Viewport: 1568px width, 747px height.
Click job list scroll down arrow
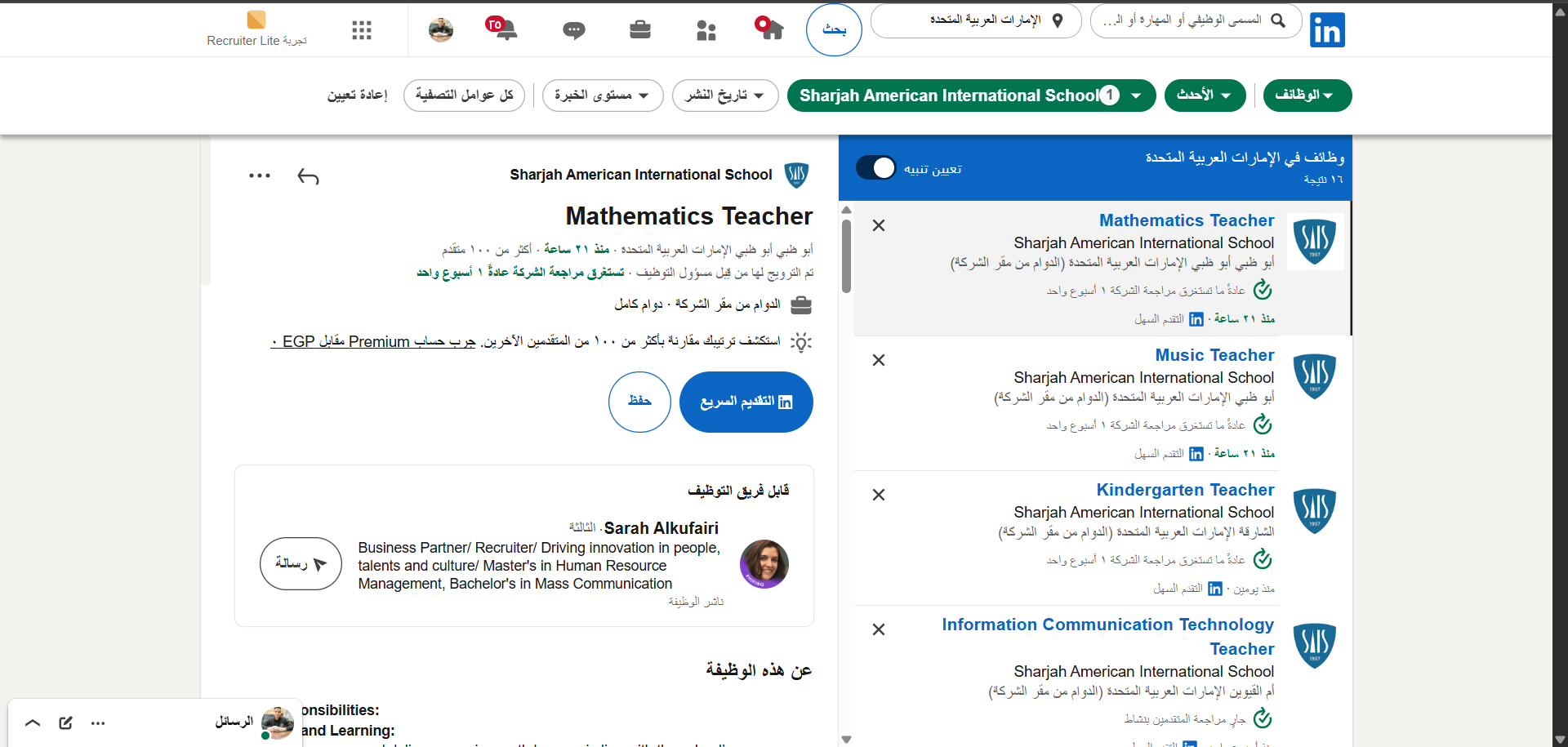pyautogui.click(x=846, y=740)
